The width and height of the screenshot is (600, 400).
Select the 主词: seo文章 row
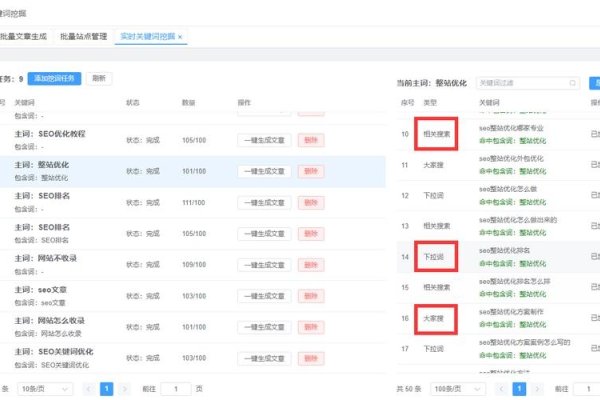(x=191, y=296)
